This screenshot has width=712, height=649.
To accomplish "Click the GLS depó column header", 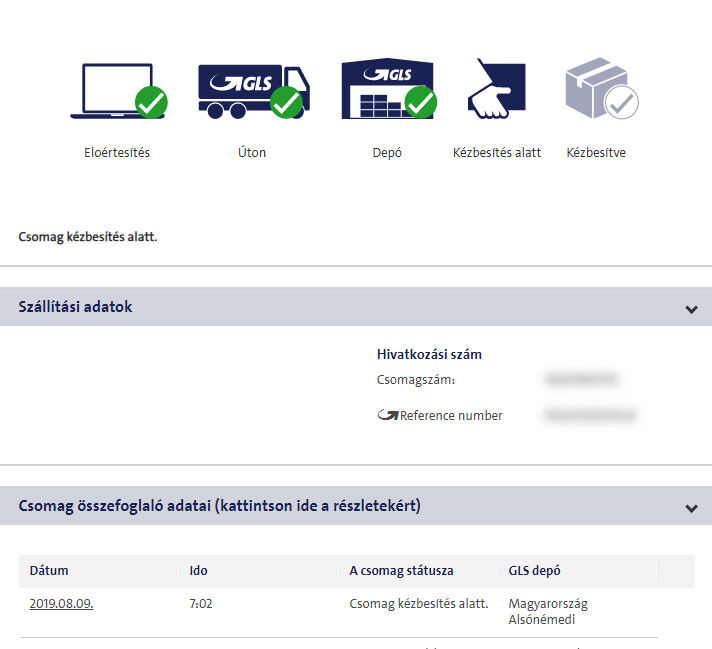I will (535, 571).
